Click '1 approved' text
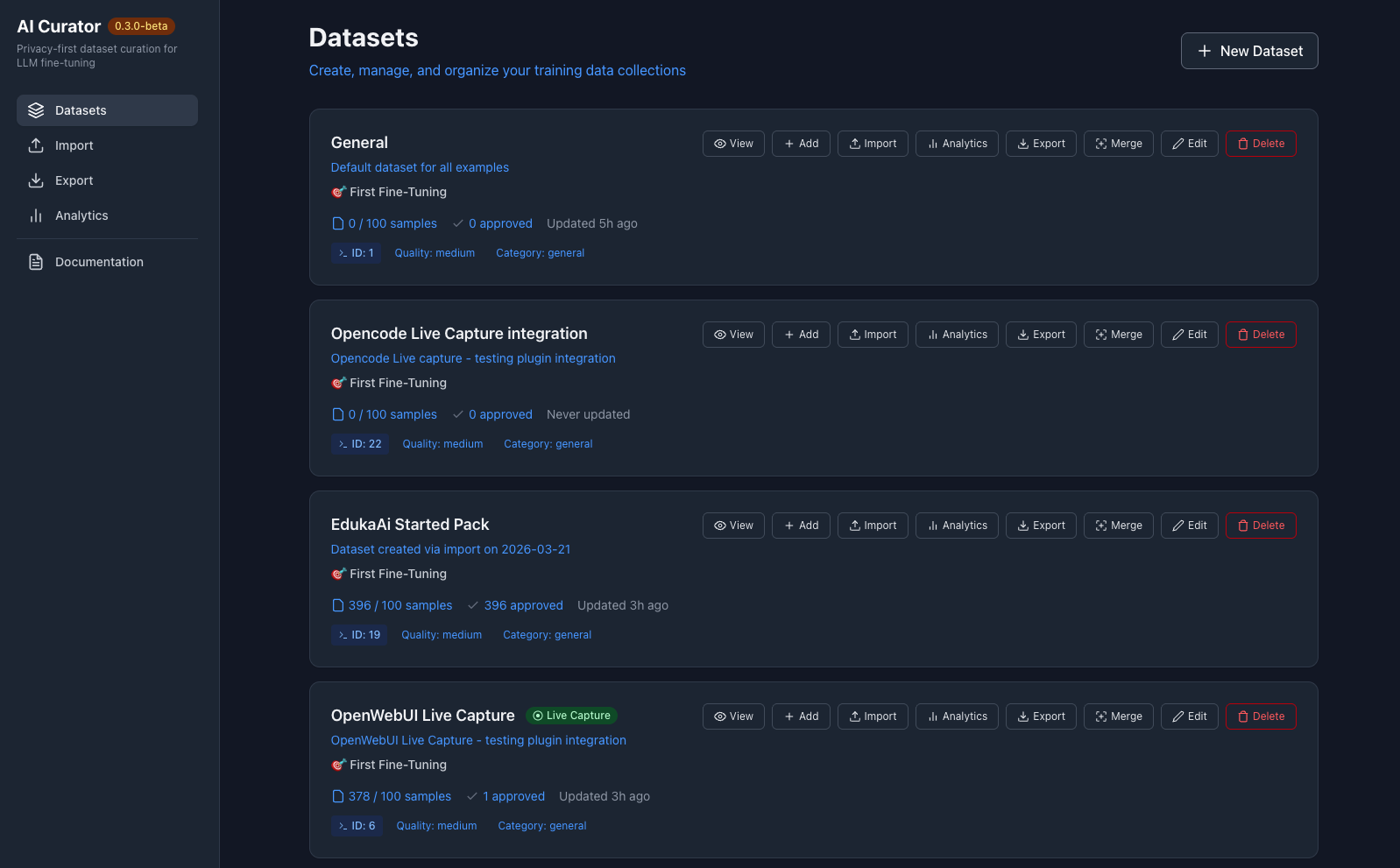Screen dimensions: 1400x868 (514, 796)
